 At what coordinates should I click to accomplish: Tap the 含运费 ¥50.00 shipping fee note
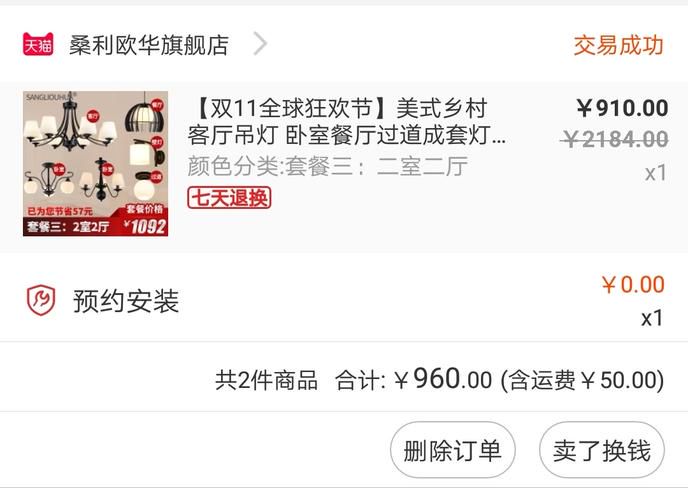(x=582, y=380)
